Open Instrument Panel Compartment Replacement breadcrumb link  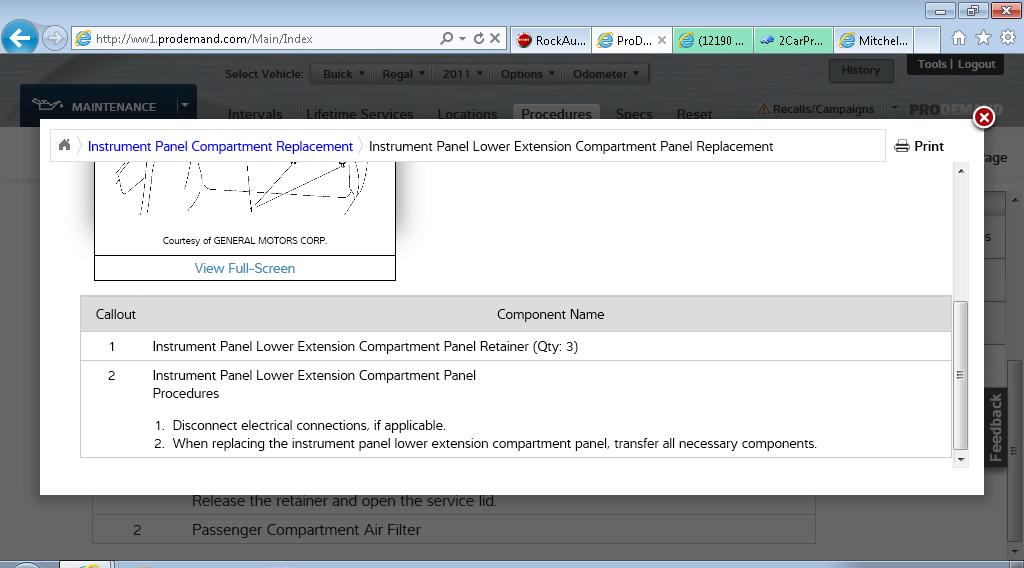pos(220,146)
